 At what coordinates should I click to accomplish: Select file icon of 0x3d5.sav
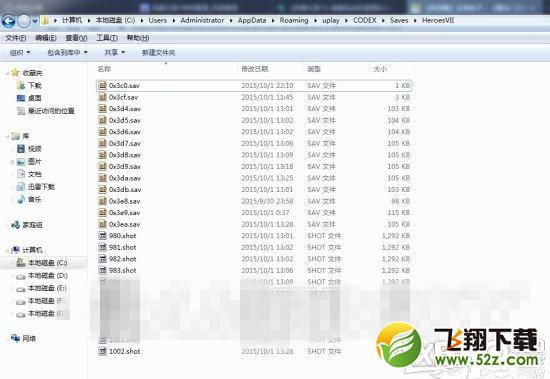tap(102, 120)
